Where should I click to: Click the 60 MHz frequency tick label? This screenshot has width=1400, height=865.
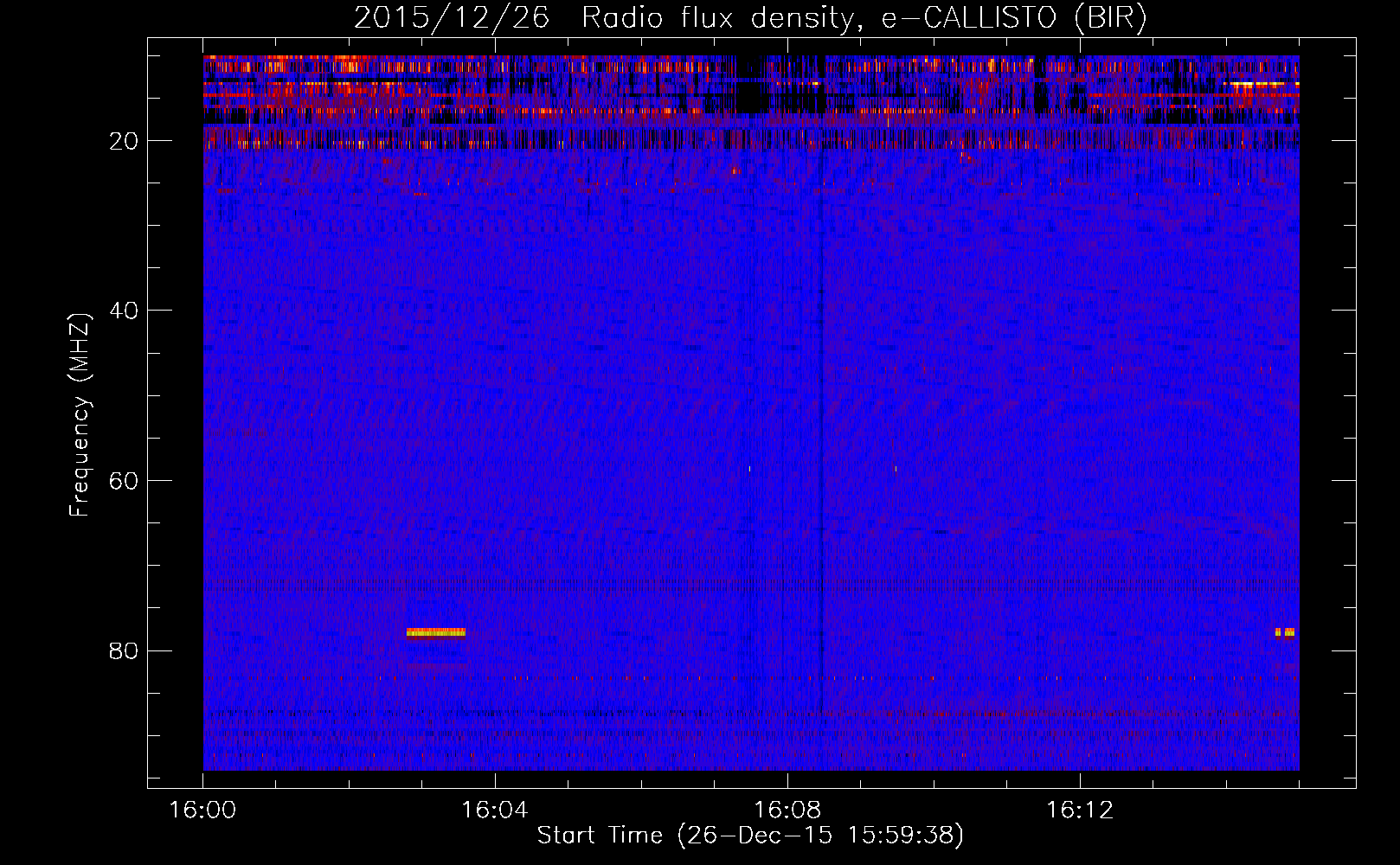point(125,481)
